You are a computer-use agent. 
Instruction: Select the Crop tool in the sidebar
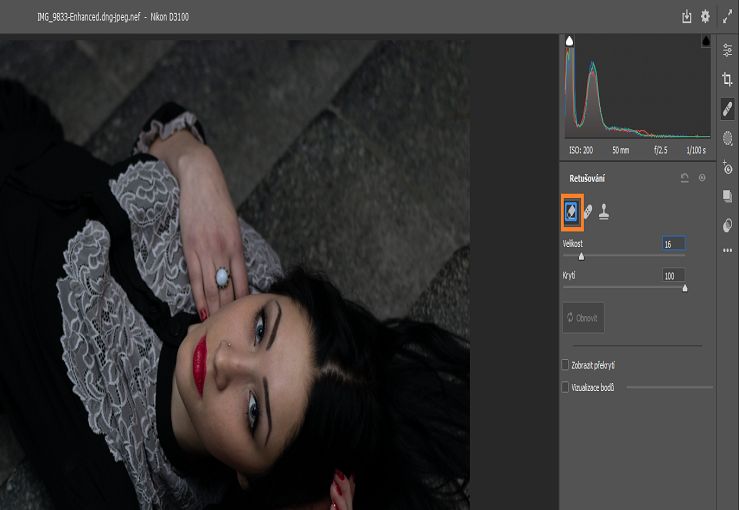[728, 79]
